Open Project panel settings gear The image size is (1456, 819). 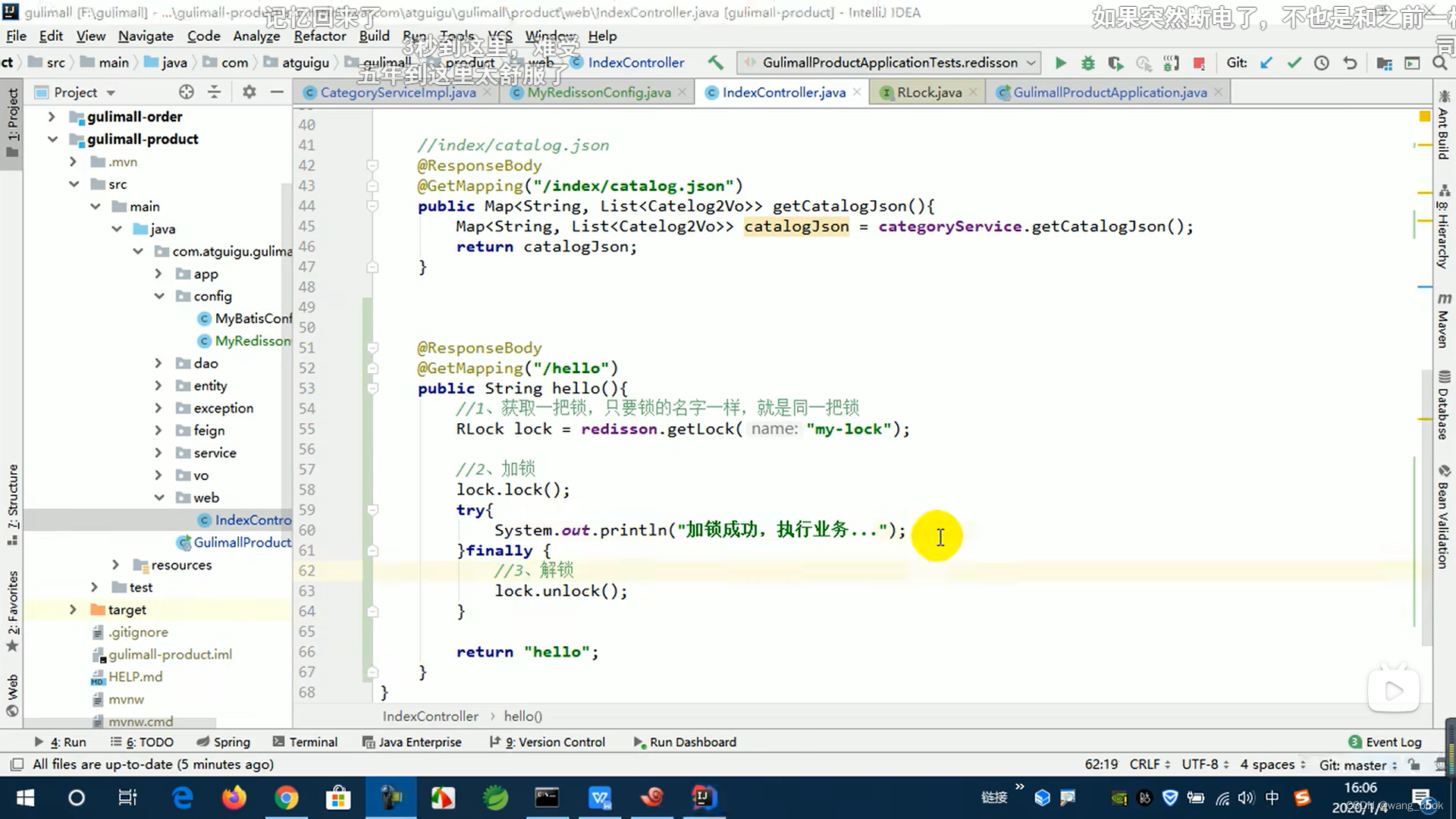[249, 92]
